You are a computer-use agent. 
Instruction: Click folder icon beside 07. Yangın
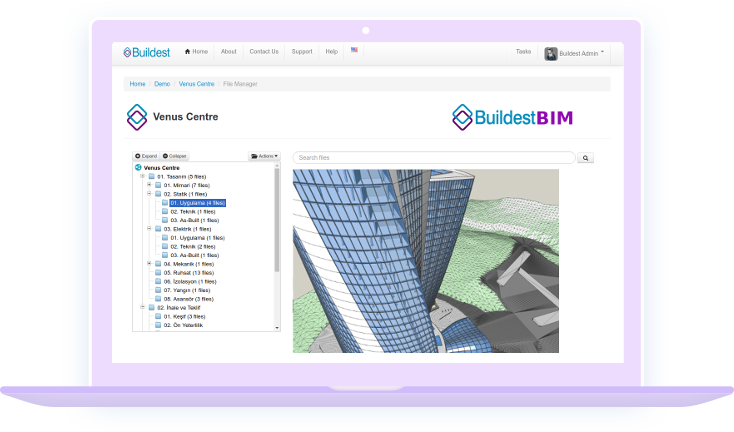(158, 290)
